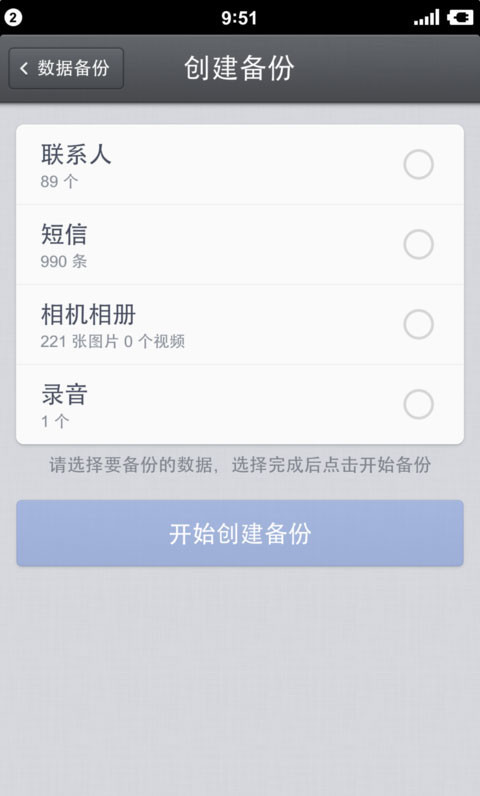The height and width of the screenshot is (796, 480).
Task: Tap the 录音 row label
Action: [x=64, y=394]
